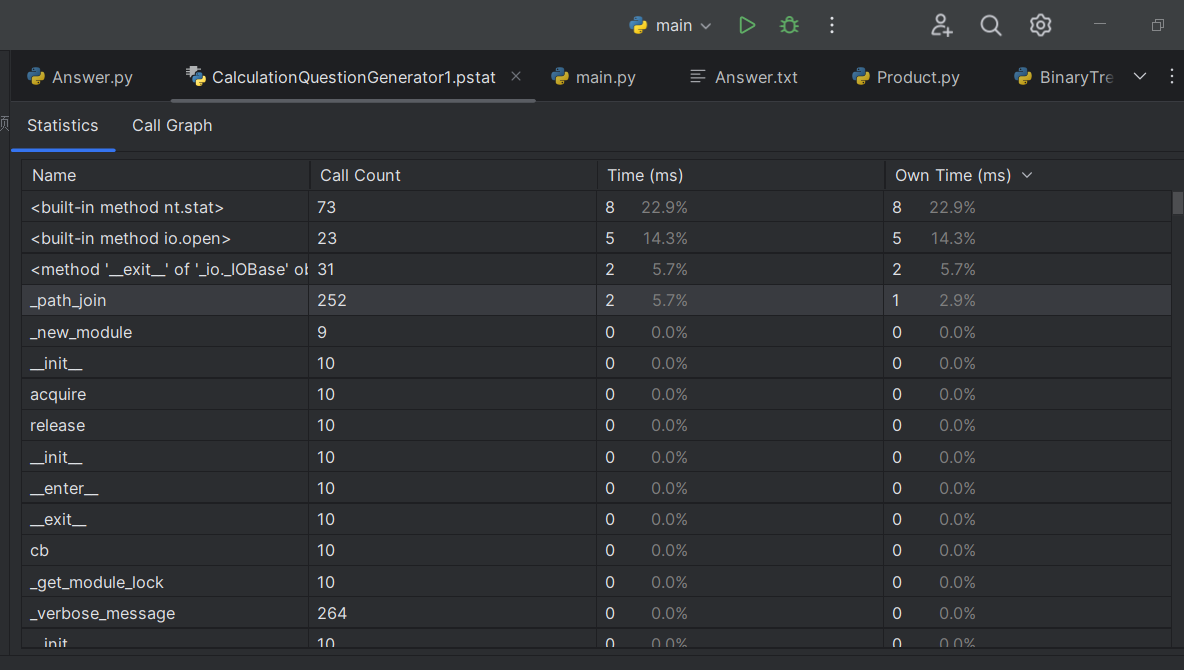
Task: Sort by the Call Count column
Action: pyautogui.click(x=360, y=175)
